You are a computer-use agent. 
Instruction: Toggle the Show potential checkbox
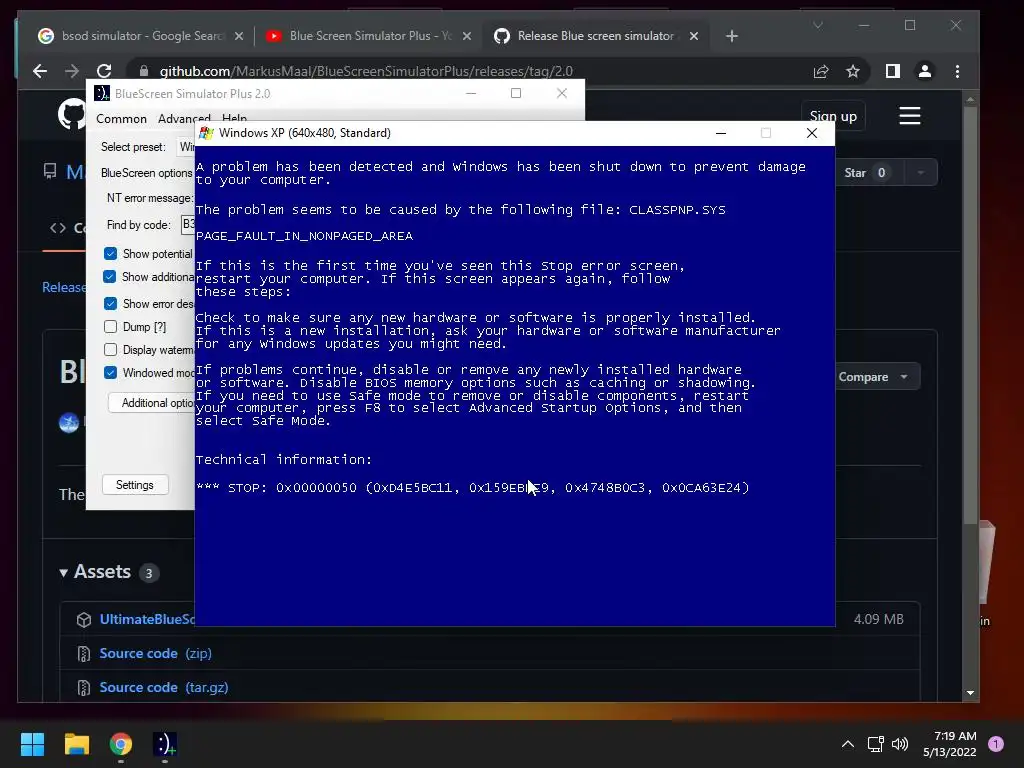pos(110,253)
